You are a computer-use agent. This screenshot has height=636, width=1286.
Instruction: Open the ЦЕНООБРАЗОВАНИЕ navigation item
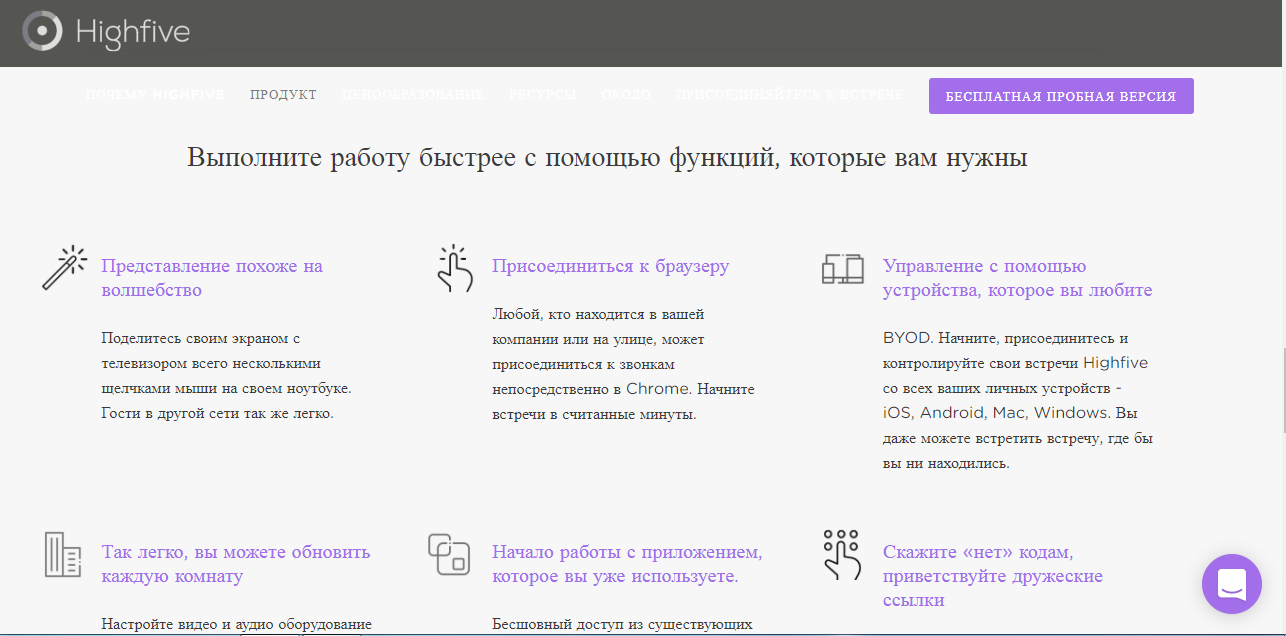click(x=412, y=94)
